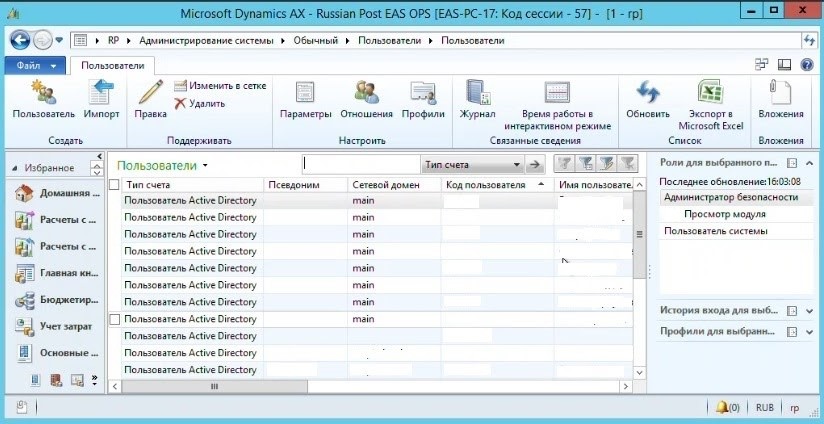Open the navigation history dropdown arrow
The width and height of the screenshot is (824, 424).
coord(59,40)
